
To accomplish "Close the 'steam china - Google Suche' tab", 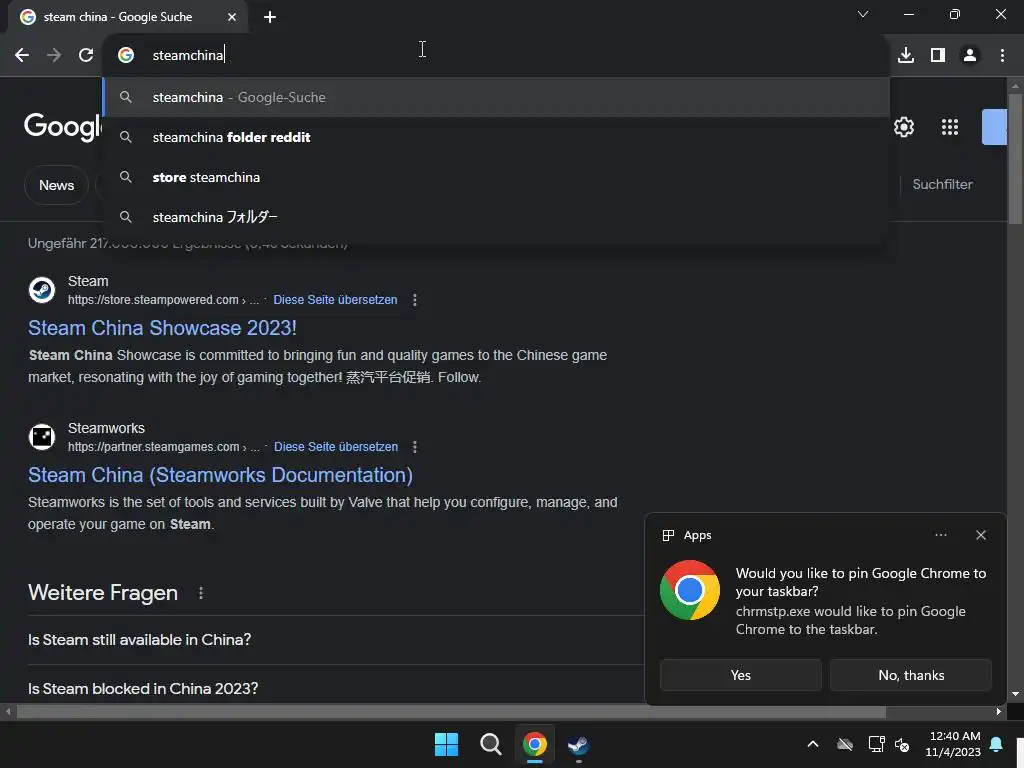I will coord(232,17).
